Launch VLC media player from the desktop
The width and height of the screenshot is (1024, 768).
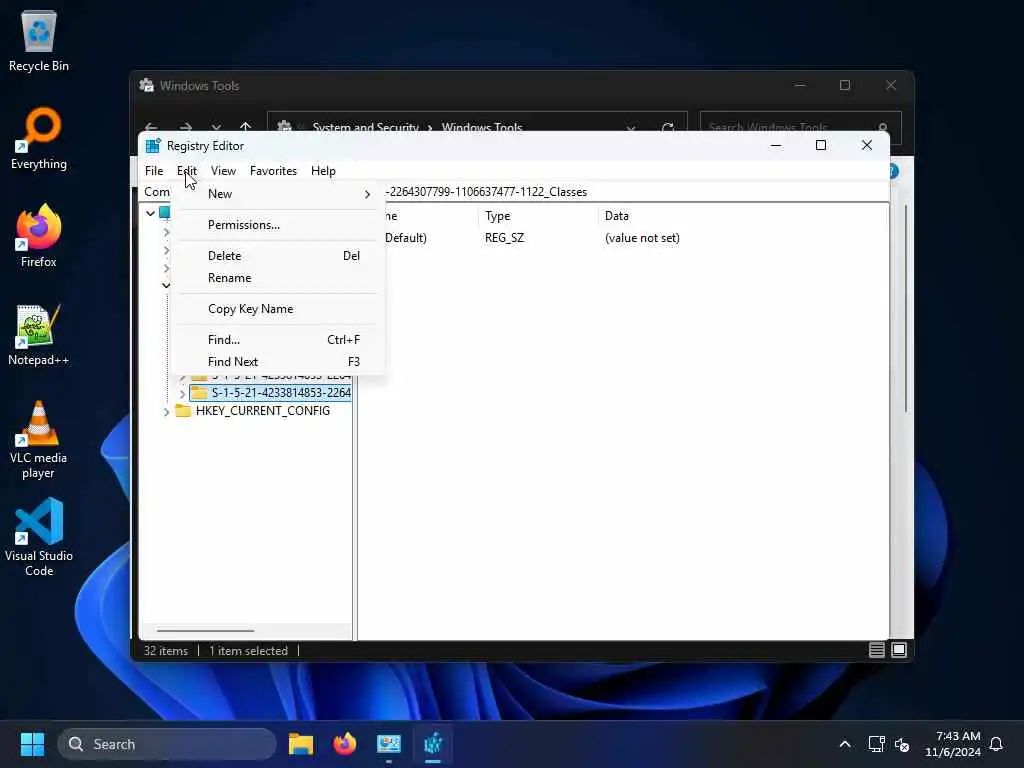pyautogui.click(x=39, y=439)
